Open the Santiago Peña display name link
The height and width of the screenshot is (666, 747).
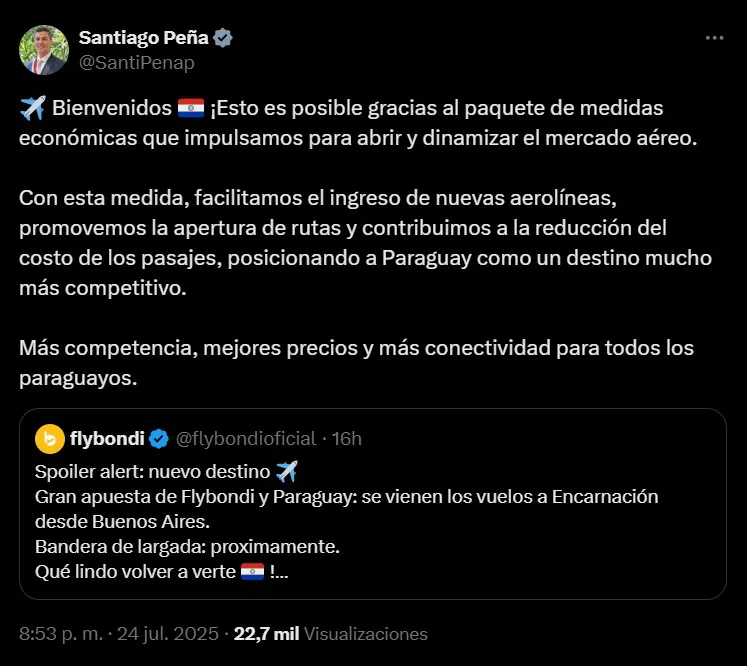pos(141,38)
